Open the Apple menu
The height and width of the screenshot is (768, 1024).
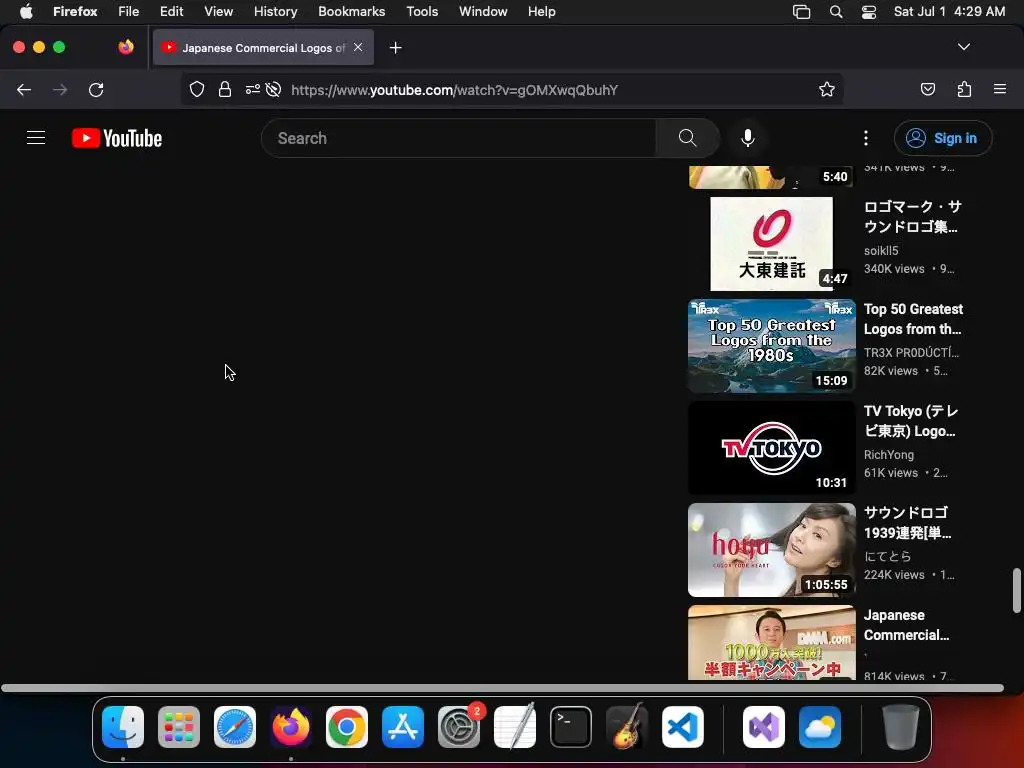coord(26,11)
